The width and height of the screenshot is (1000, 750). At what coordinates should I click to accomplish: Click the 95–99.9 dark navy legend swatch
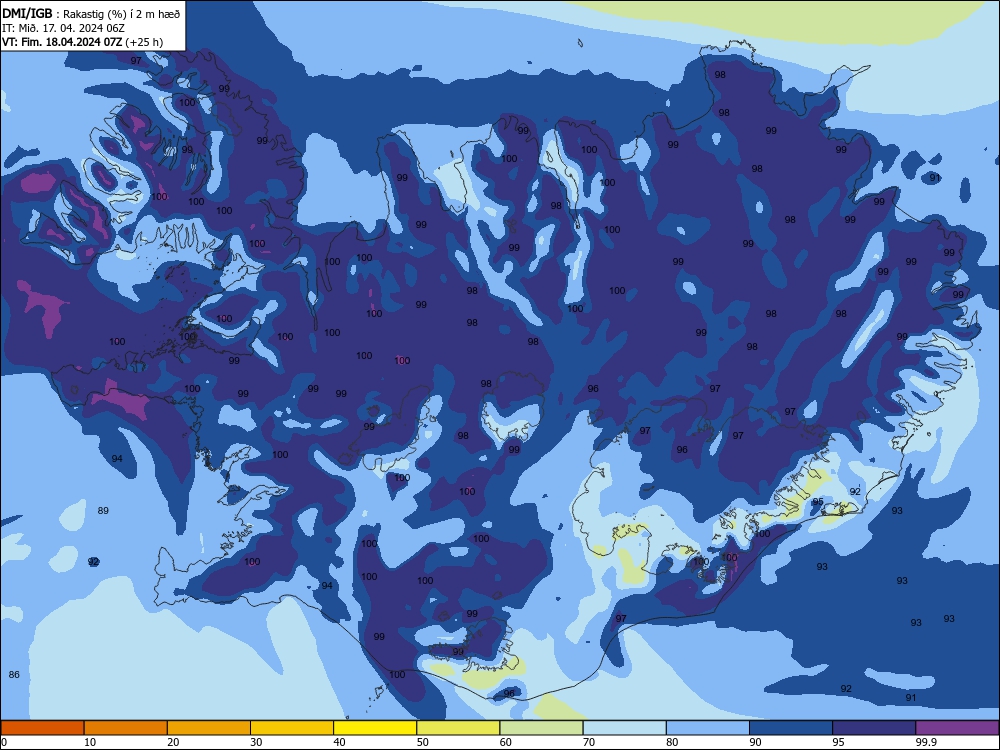[874, 728]
